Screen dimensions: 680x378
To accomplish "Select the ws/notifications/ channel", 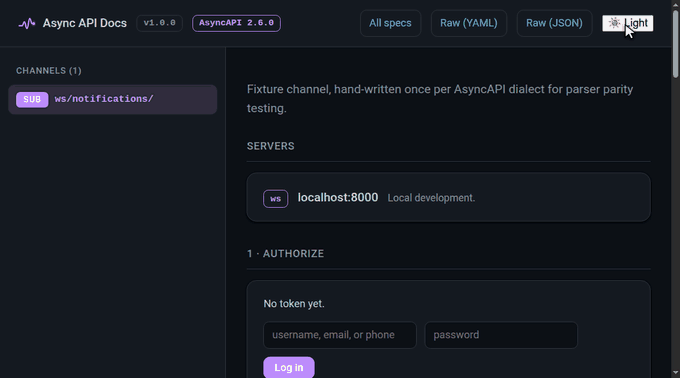I will [113, 100].
